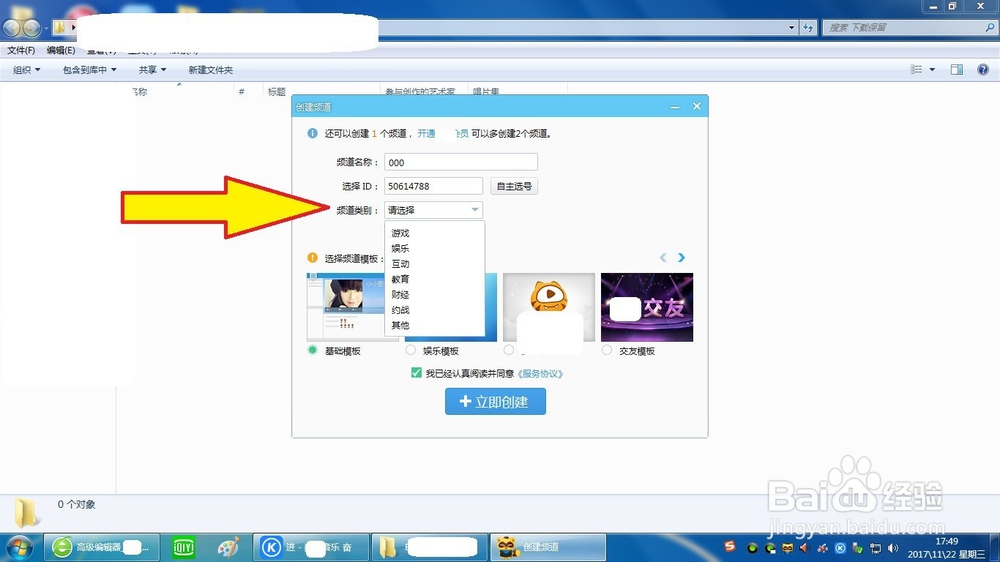
Task: Click the volume speaker tray icon
Action: [893, 548]
